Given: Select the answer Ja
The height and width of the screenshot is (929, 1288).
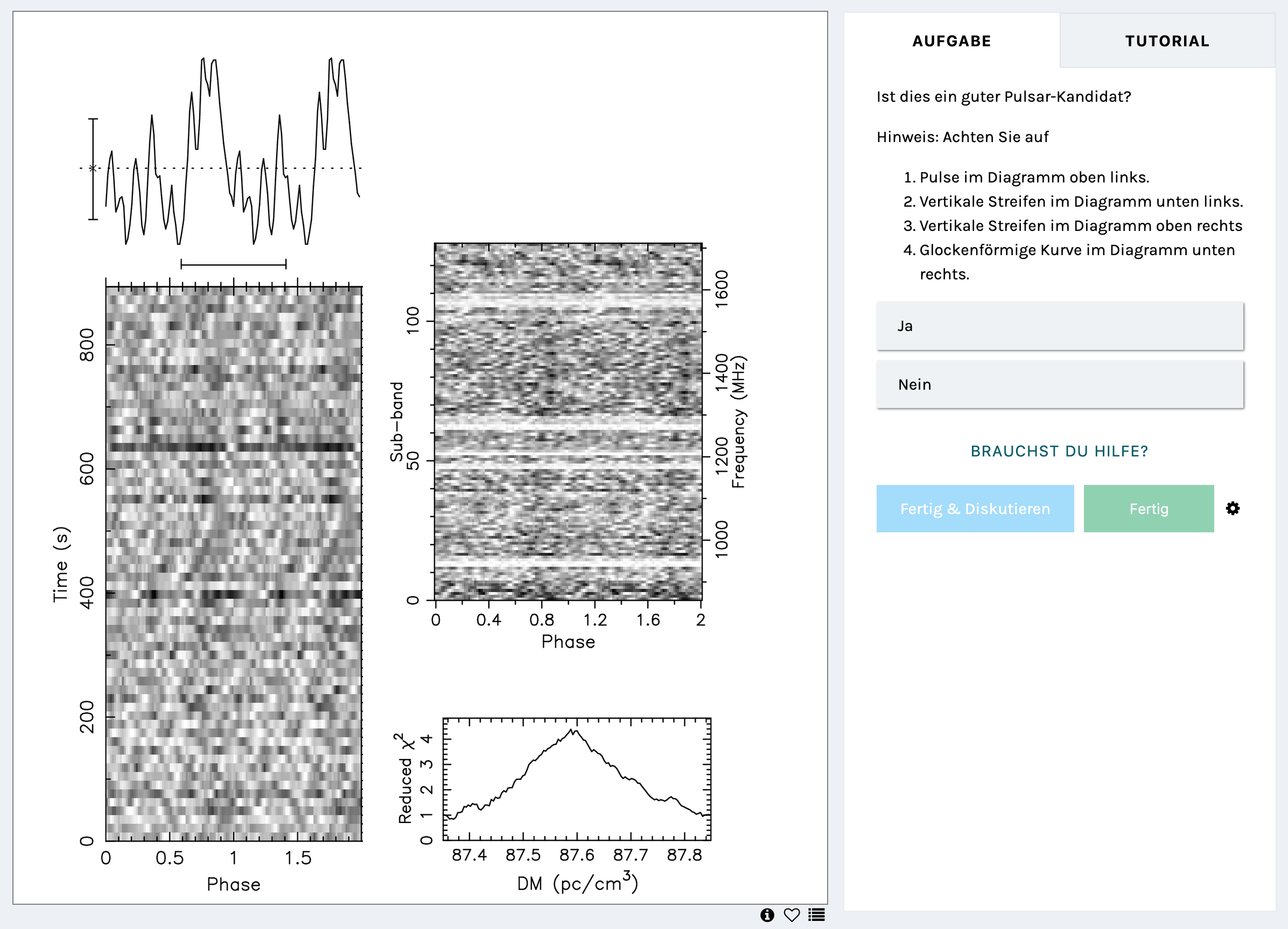Looking at the screenshot, I should (1059, 326).
